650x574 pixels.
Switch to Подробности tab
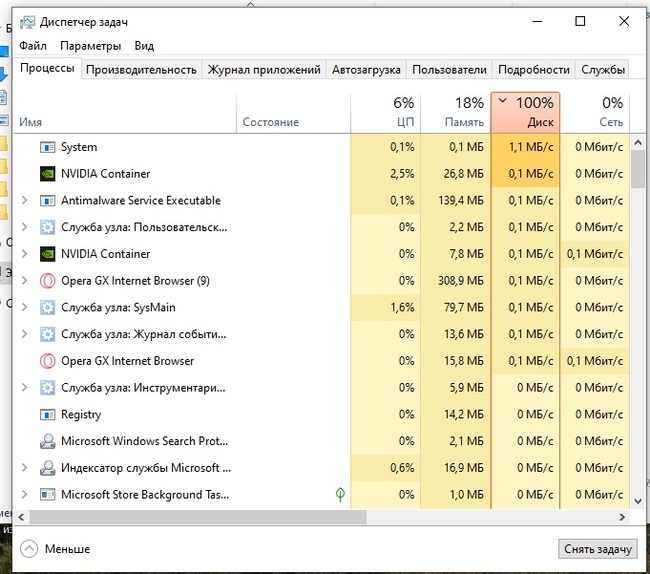534,70
